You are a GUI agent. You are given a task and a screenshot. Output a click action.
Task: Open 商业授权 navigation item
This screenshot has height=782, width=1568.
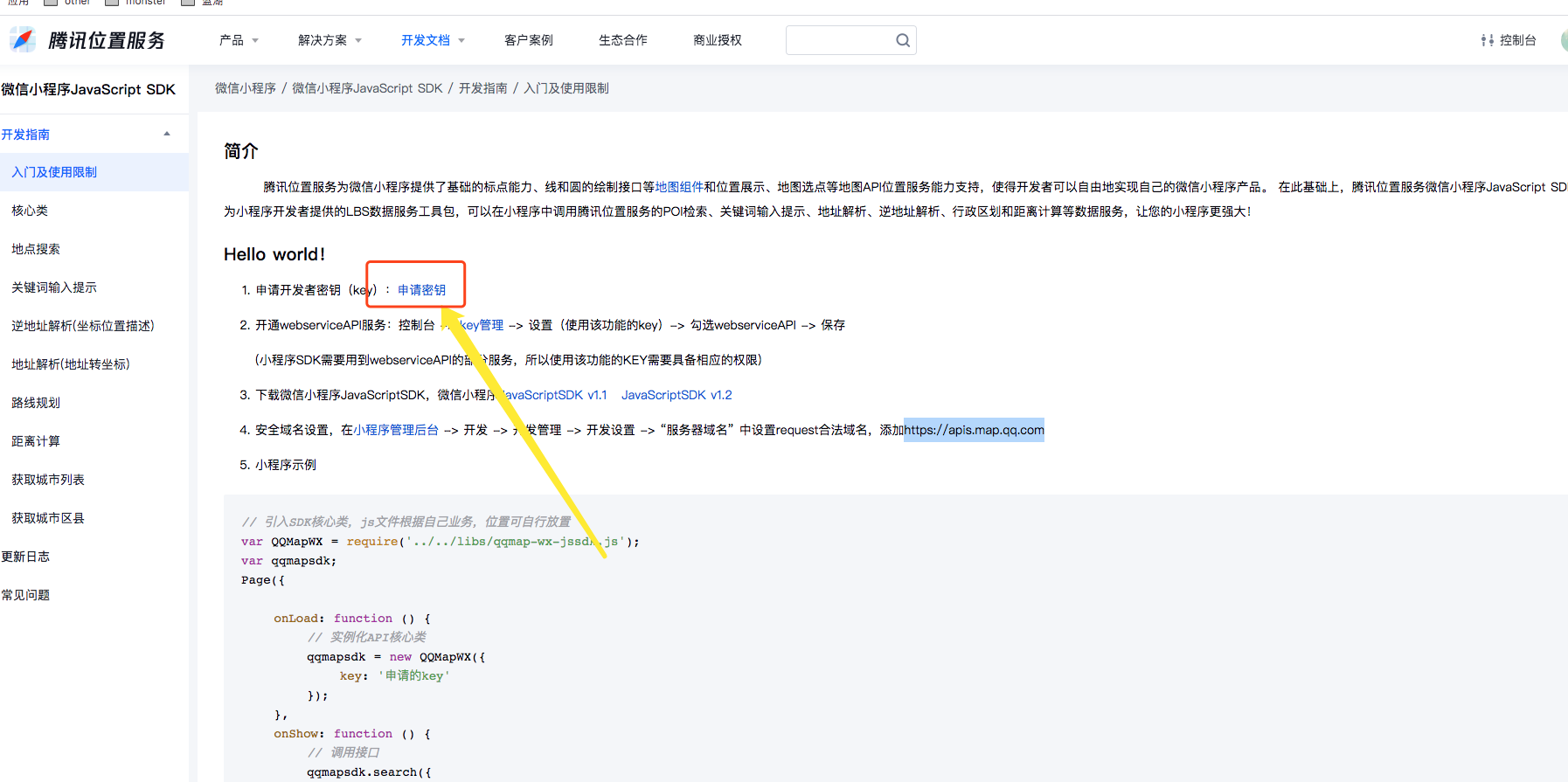click(x=718, y=40)
